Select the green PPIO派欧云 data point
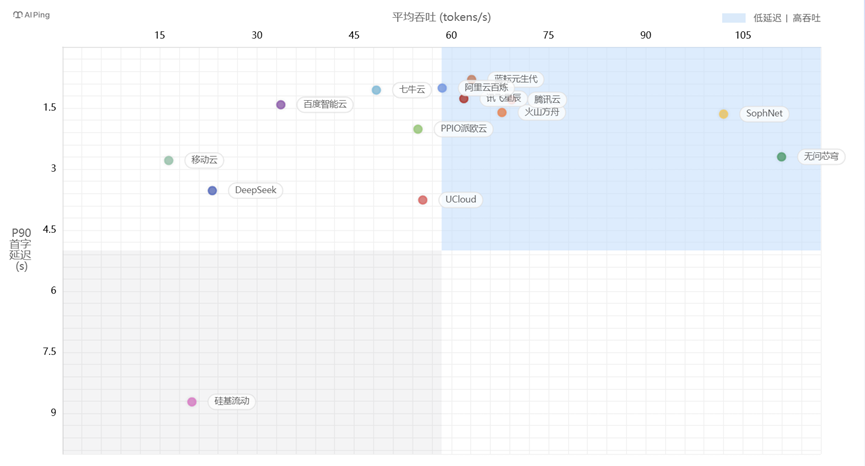Screen dimensions: 865x466 418,129
